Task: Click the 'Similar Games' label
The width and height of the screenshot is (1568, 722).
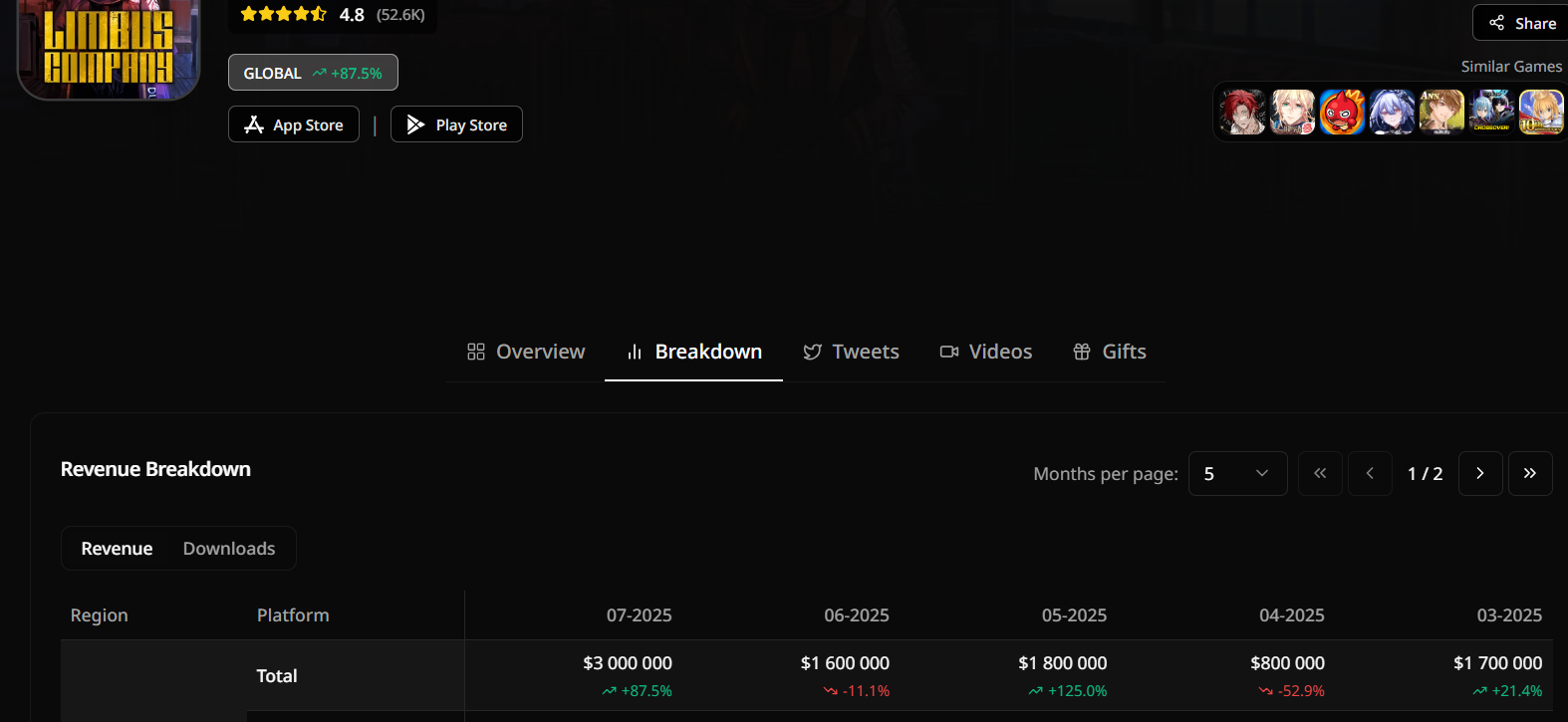Action: click(x=1511, y=67)
